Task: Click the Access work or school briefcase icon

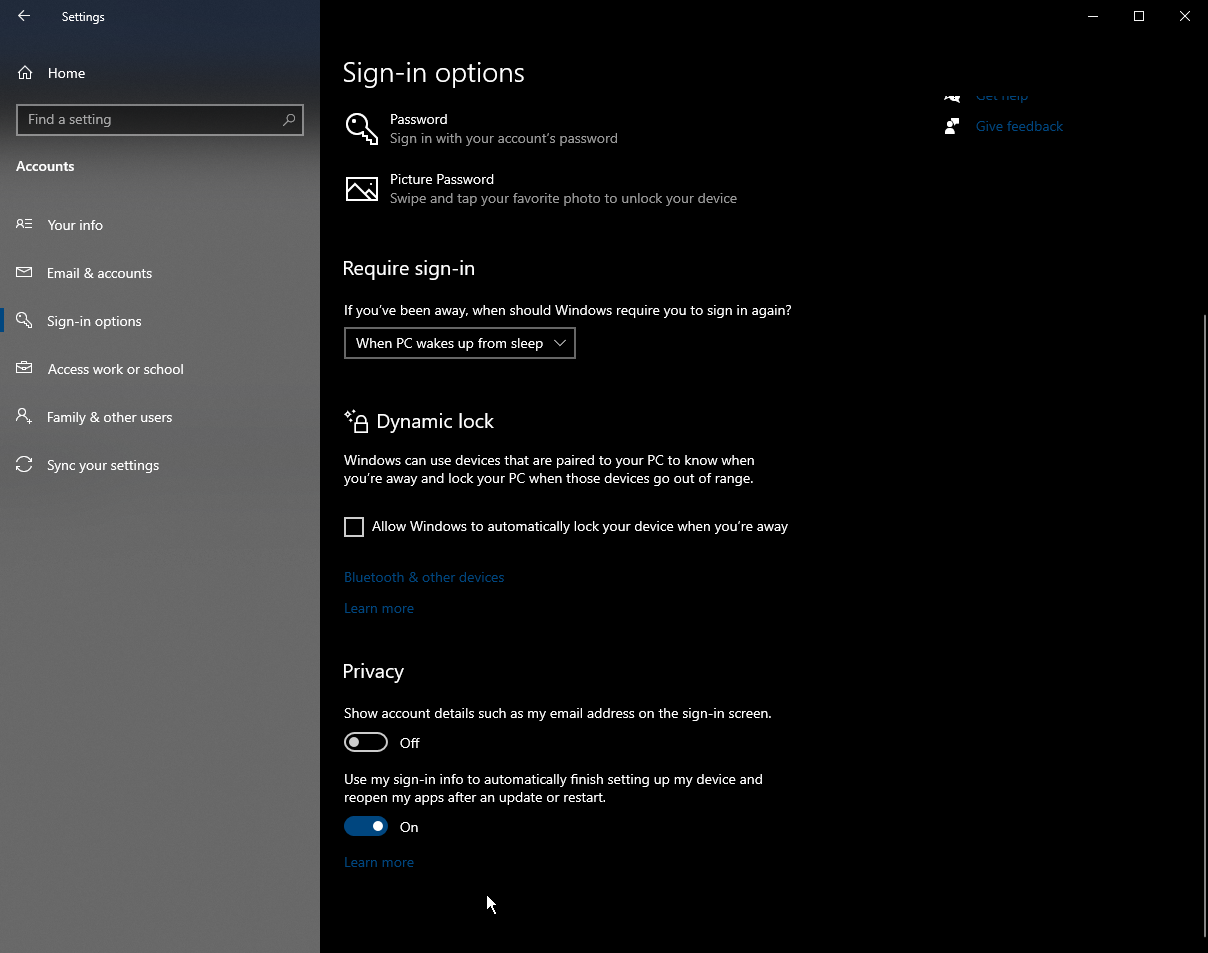Action: click(x=23, y=369)
